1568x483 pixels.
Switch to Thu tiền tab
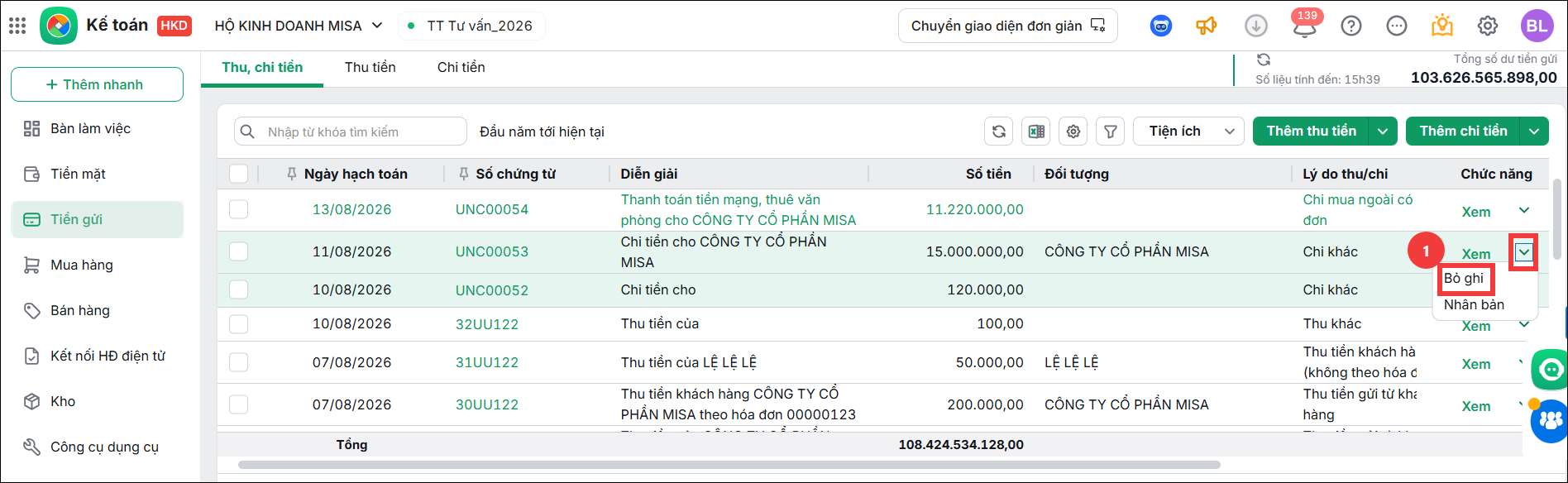pyautogui.click(x=370, y=68)
